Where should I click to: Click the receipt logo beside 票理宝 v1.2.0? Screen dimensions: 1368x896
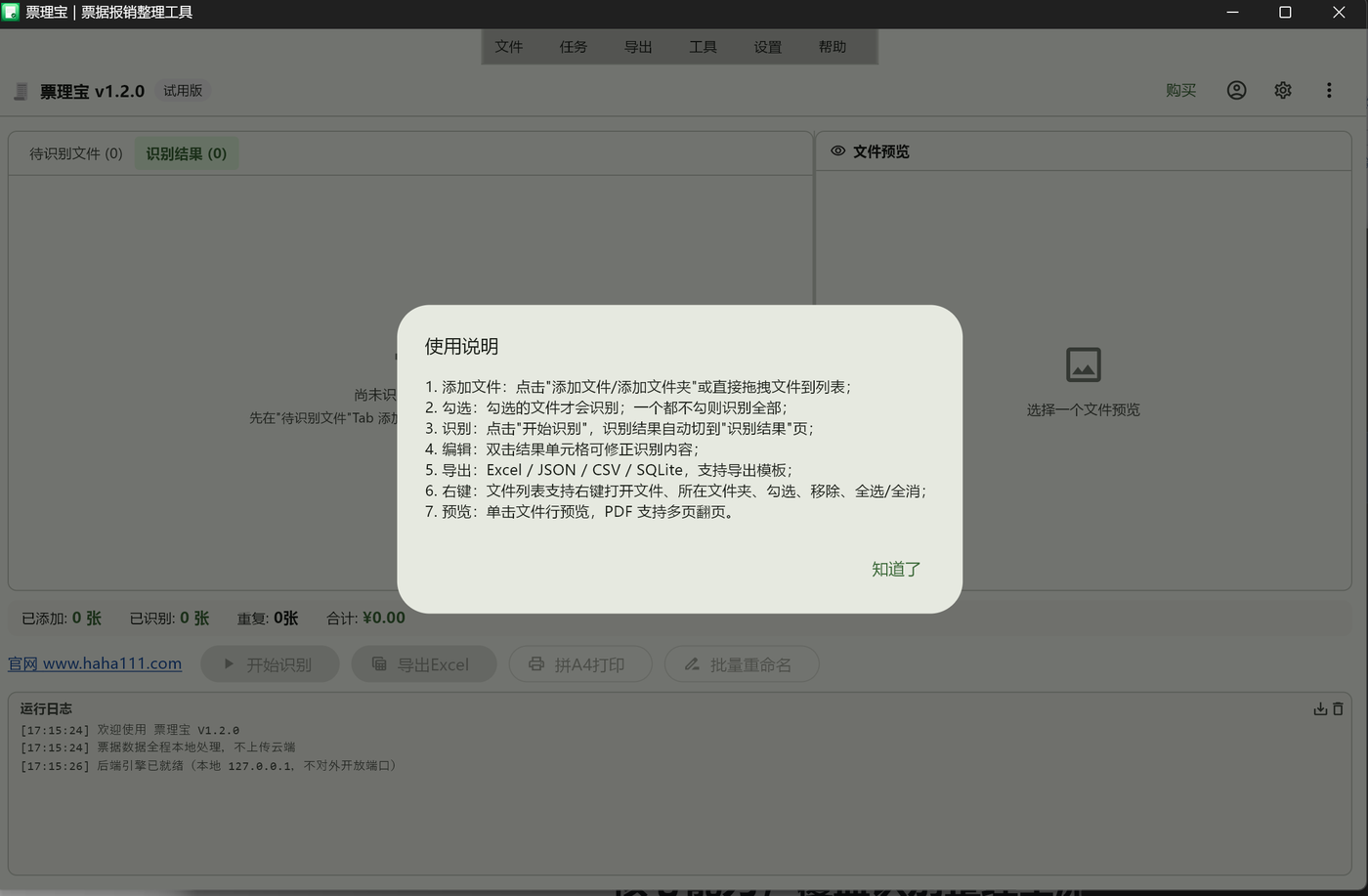pos(21,91)
